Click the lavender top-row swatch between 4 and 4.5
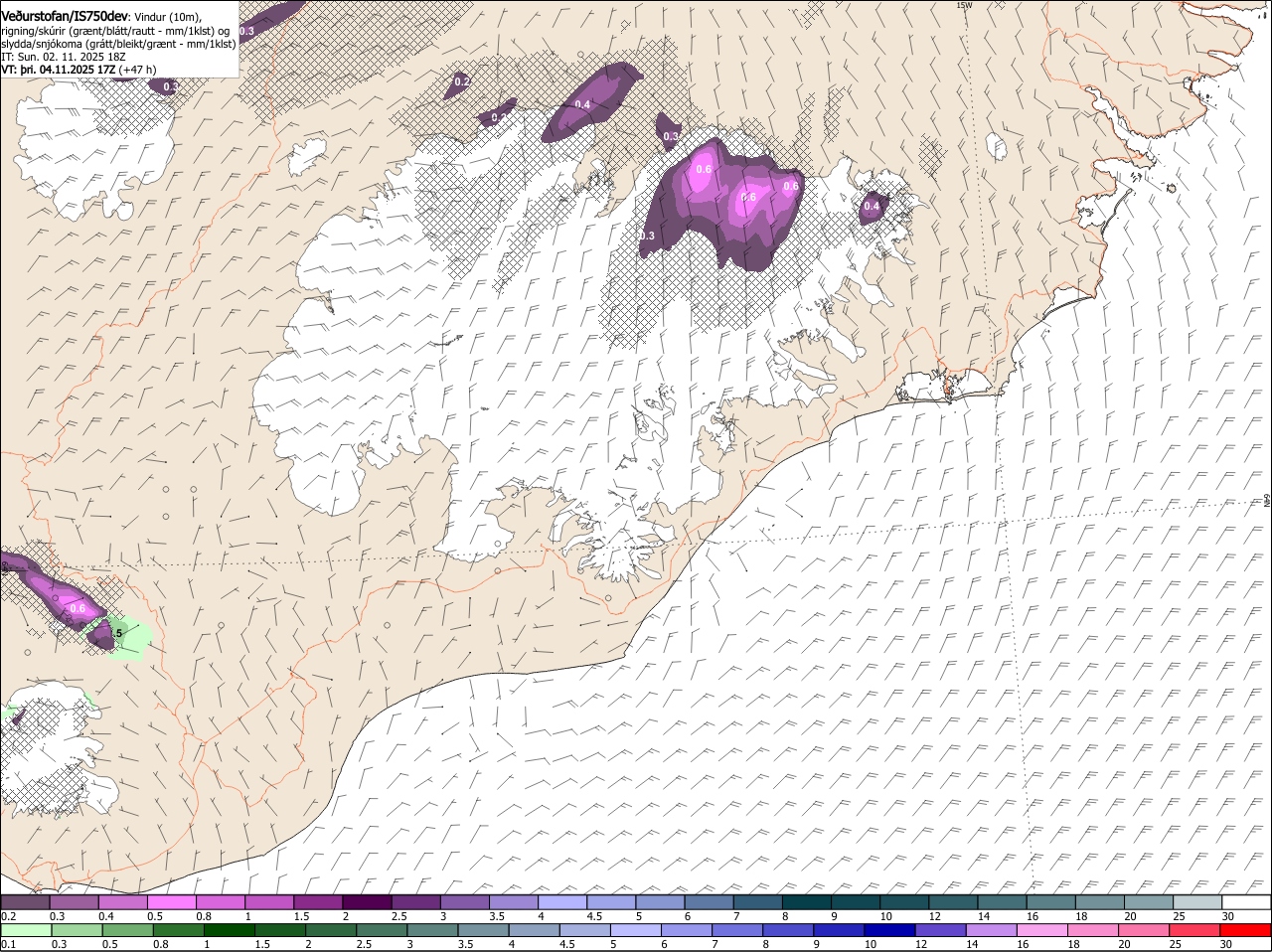 click(x=562, y=902)
